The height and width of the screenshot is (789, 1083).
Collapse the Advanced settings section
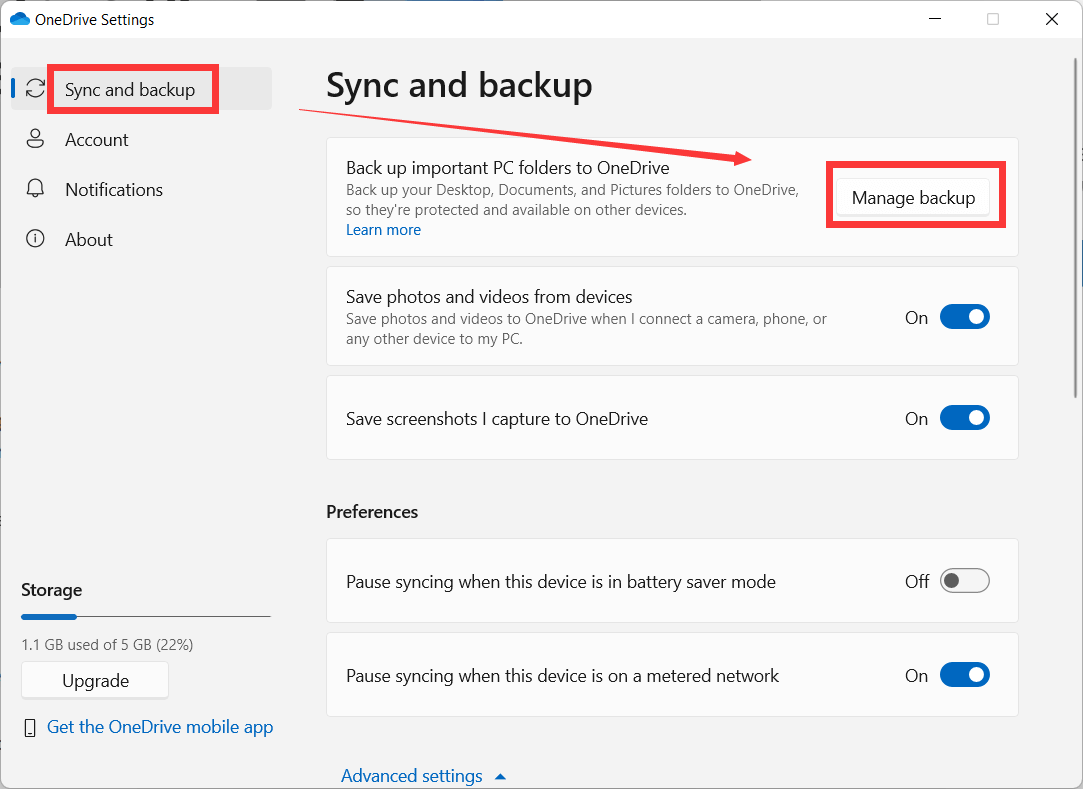(x=412, y=776)
